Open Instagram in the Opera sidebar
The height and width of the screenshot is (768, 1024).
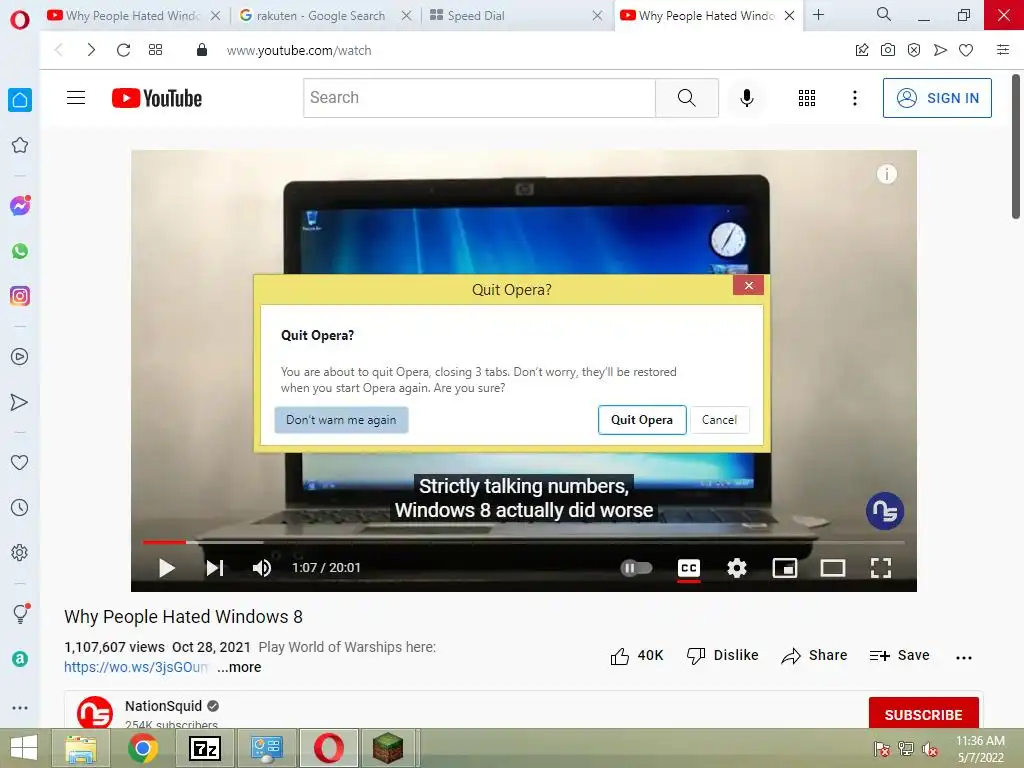[20, 296]
